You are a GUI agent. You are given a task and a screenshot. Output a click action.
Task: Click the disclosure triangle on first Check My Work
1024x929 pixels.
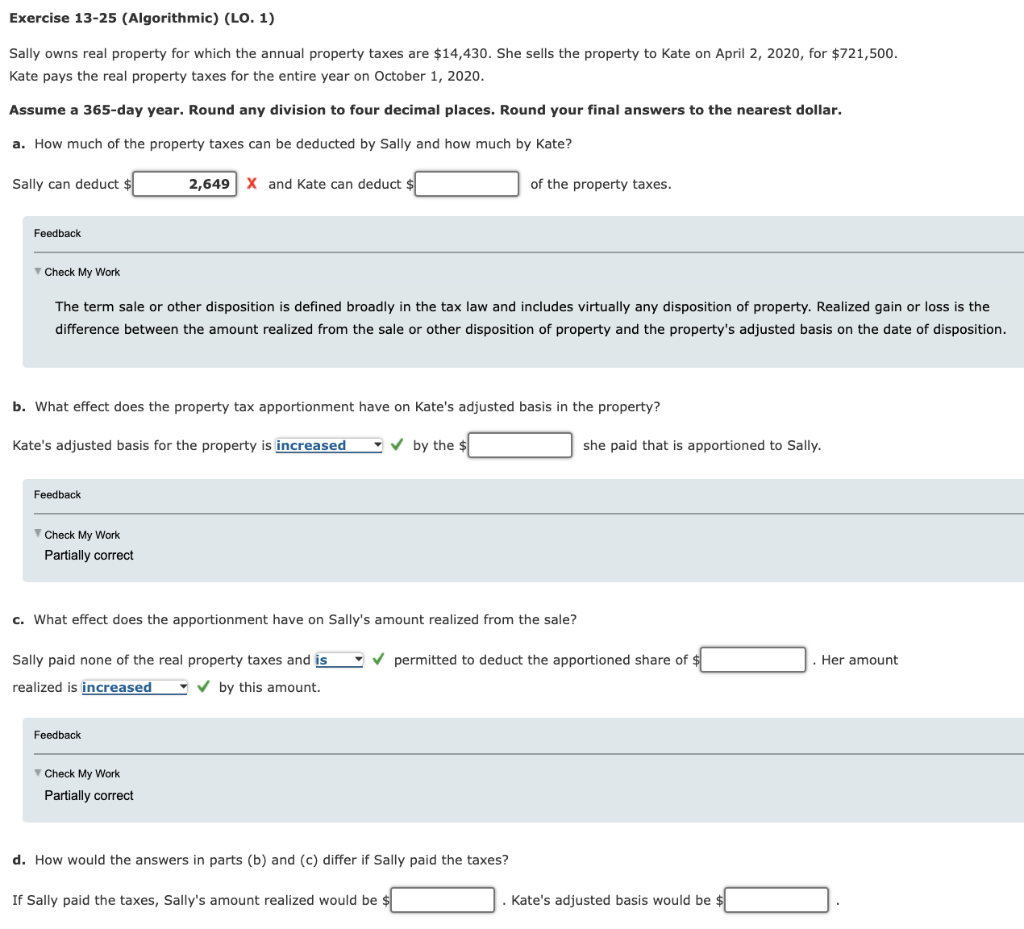coord(37,271)
